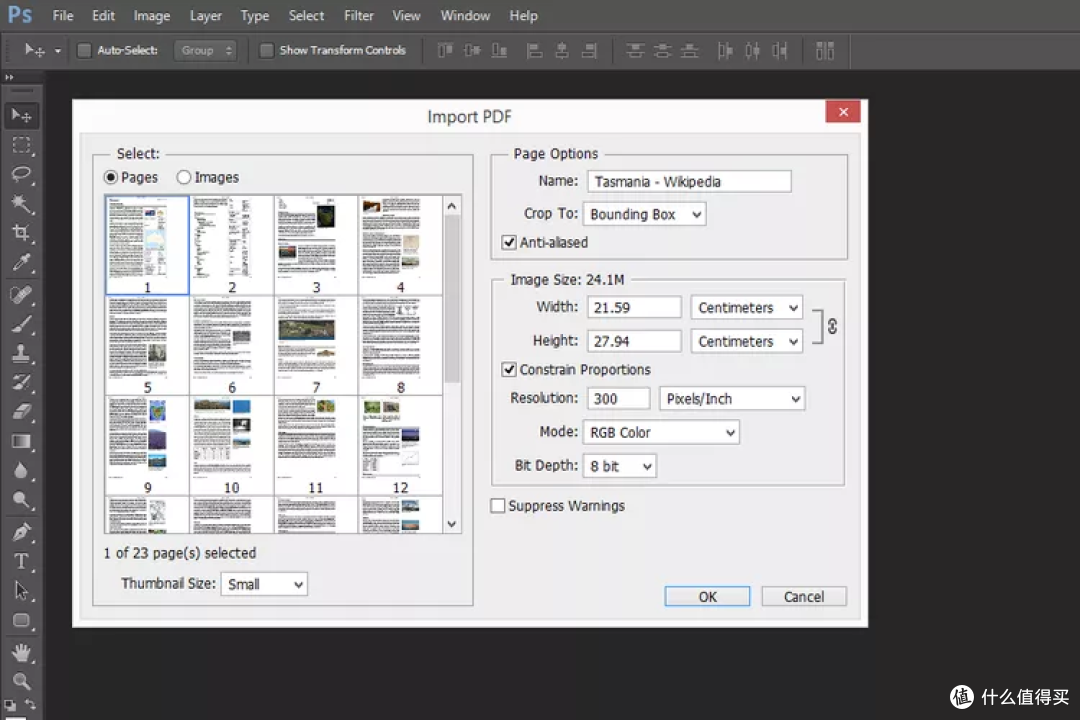
Task: Click the foreground/background color swatches
Action: pos(10,706)
